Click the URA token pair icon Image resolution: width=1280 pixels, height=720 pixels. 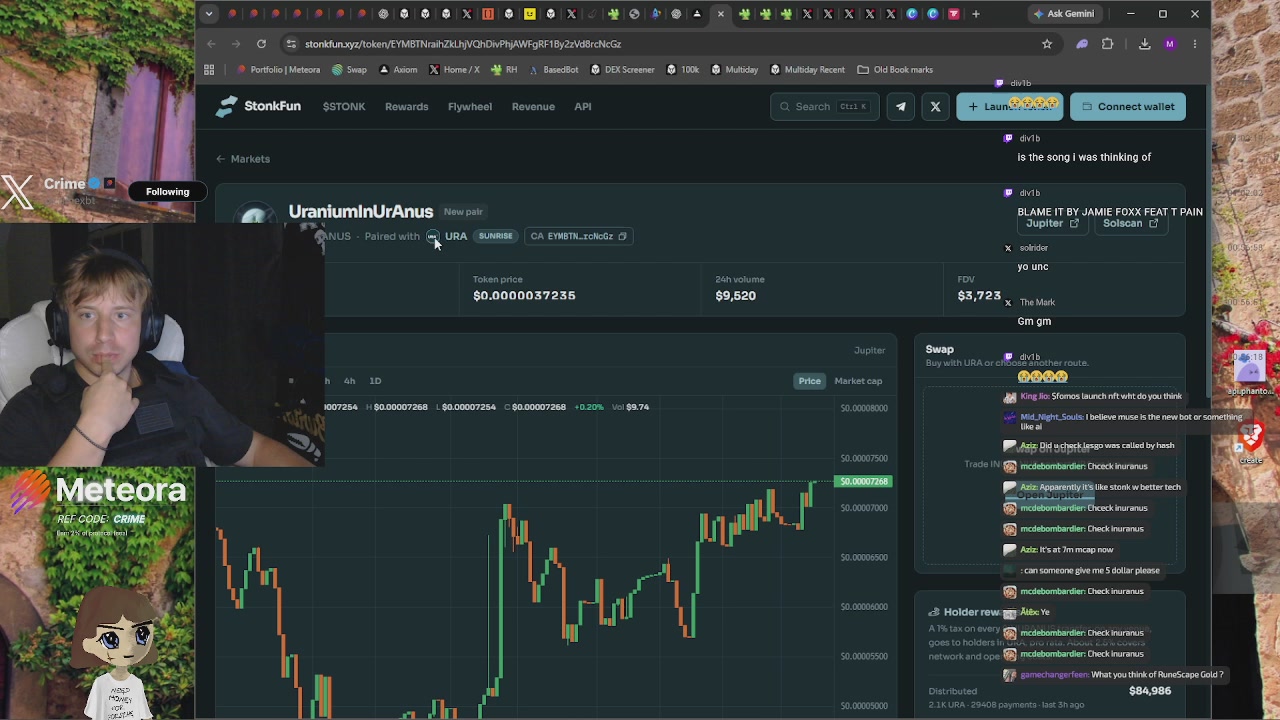point(433,236)
